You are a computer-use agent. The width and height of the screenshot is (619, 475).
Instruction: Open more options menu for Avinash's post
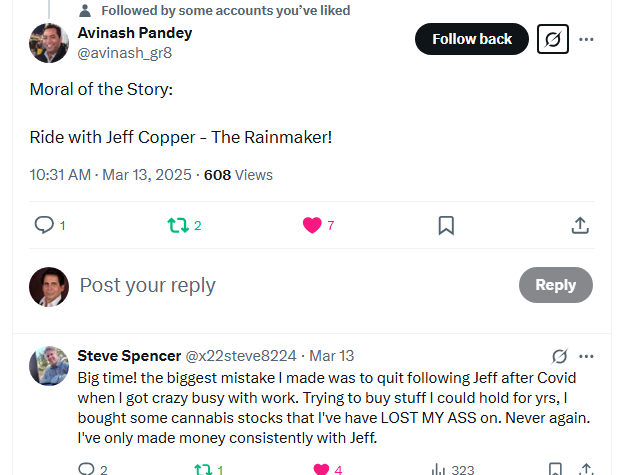click(x=587, y=40)
